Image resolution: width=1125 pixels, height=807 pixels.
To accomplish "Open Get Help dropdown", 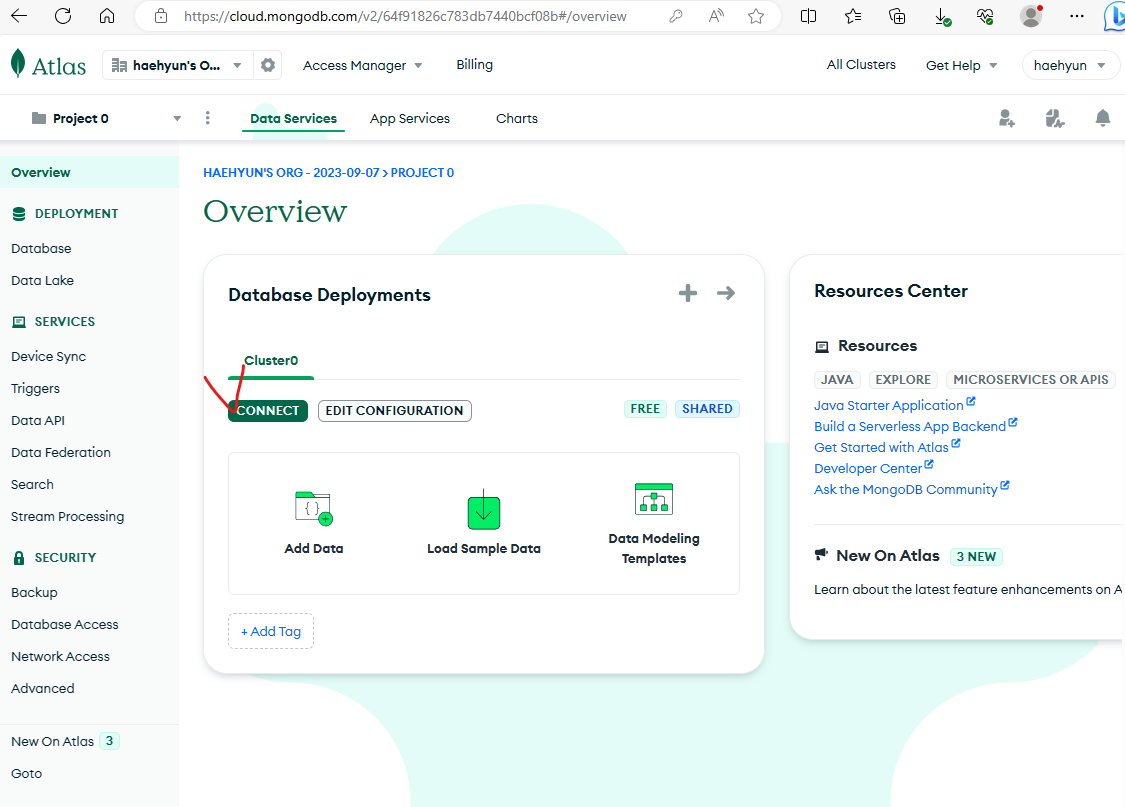I will tap(961, 65).
